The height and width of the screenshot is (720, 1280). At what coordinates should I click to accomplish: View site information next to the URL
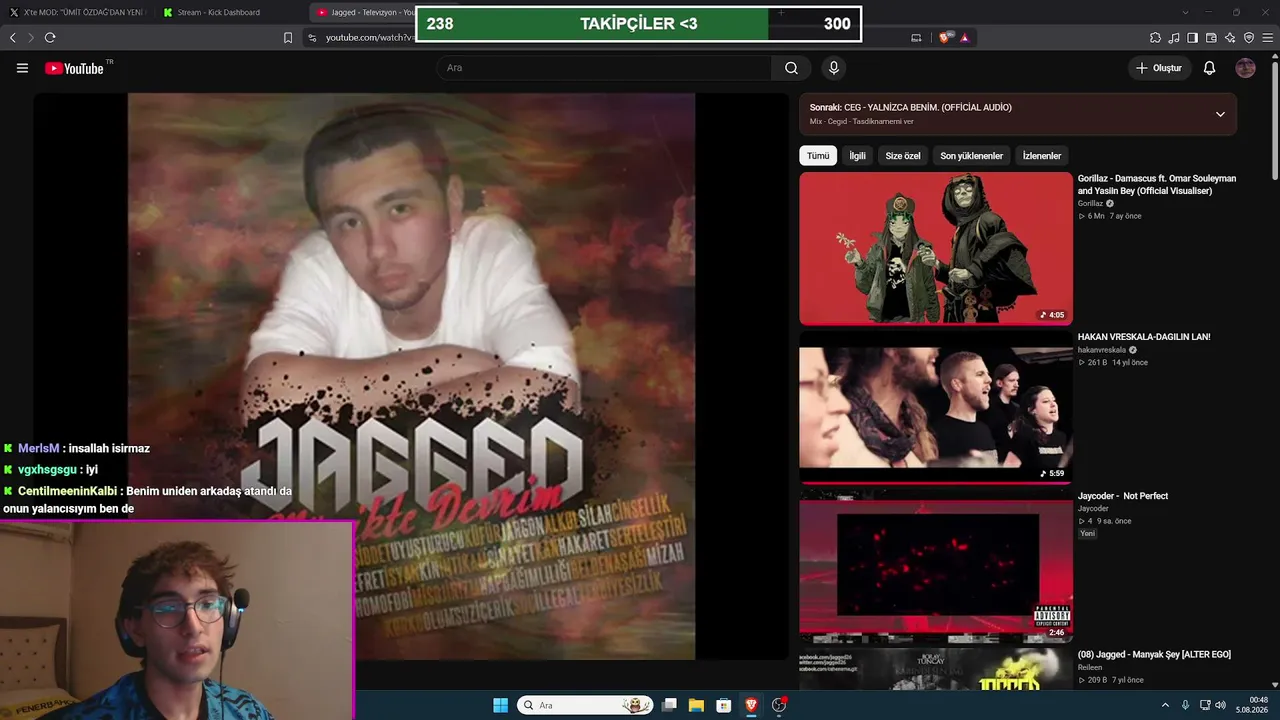click(312, 38)
